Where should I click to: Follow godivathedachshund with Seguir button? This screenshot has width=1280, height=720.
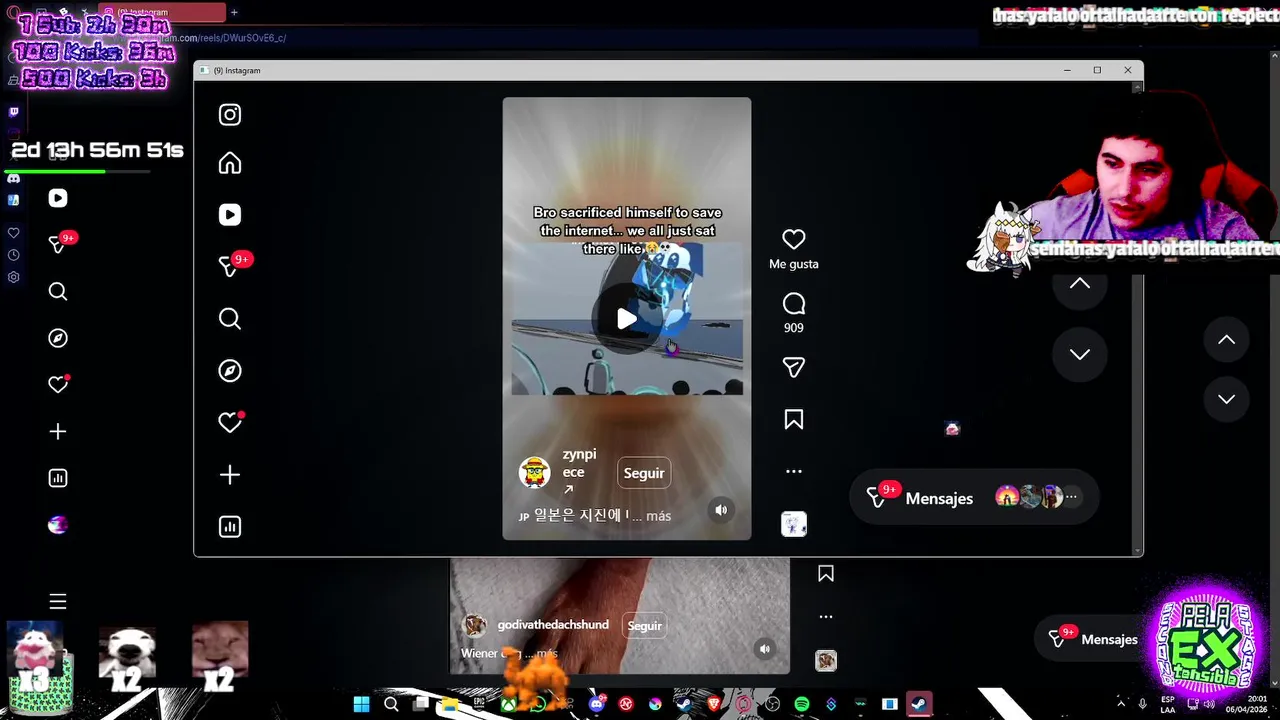pyautogui.click(x=645, y=626)
